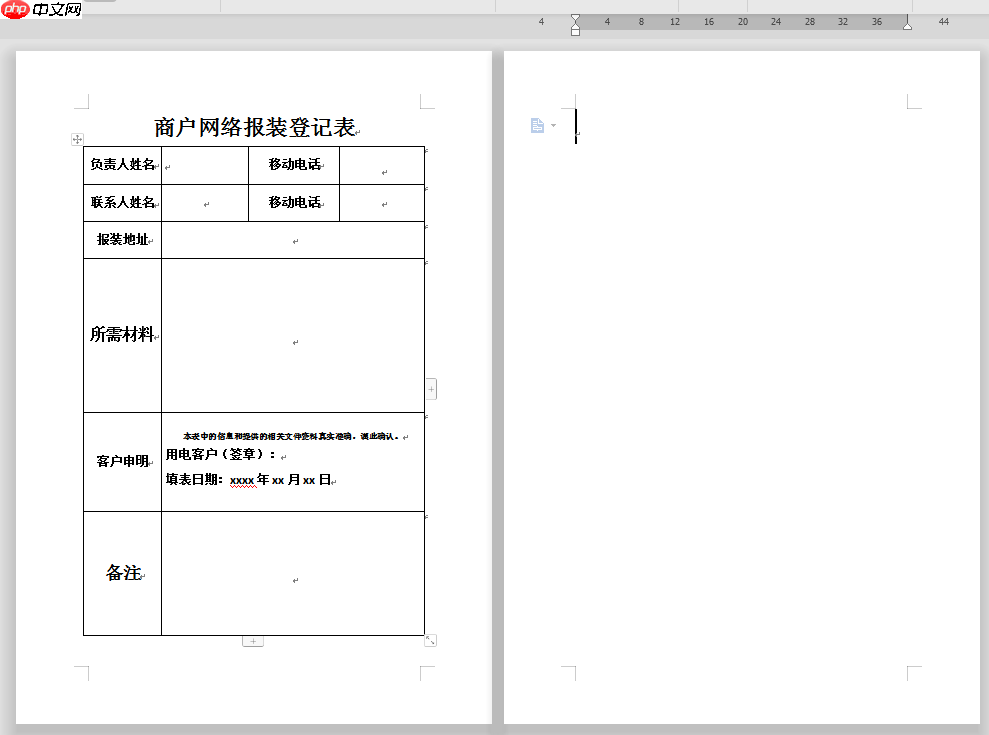
Task: Click the table resize handle at bottom-right corner
Action: tap(430, 639)
